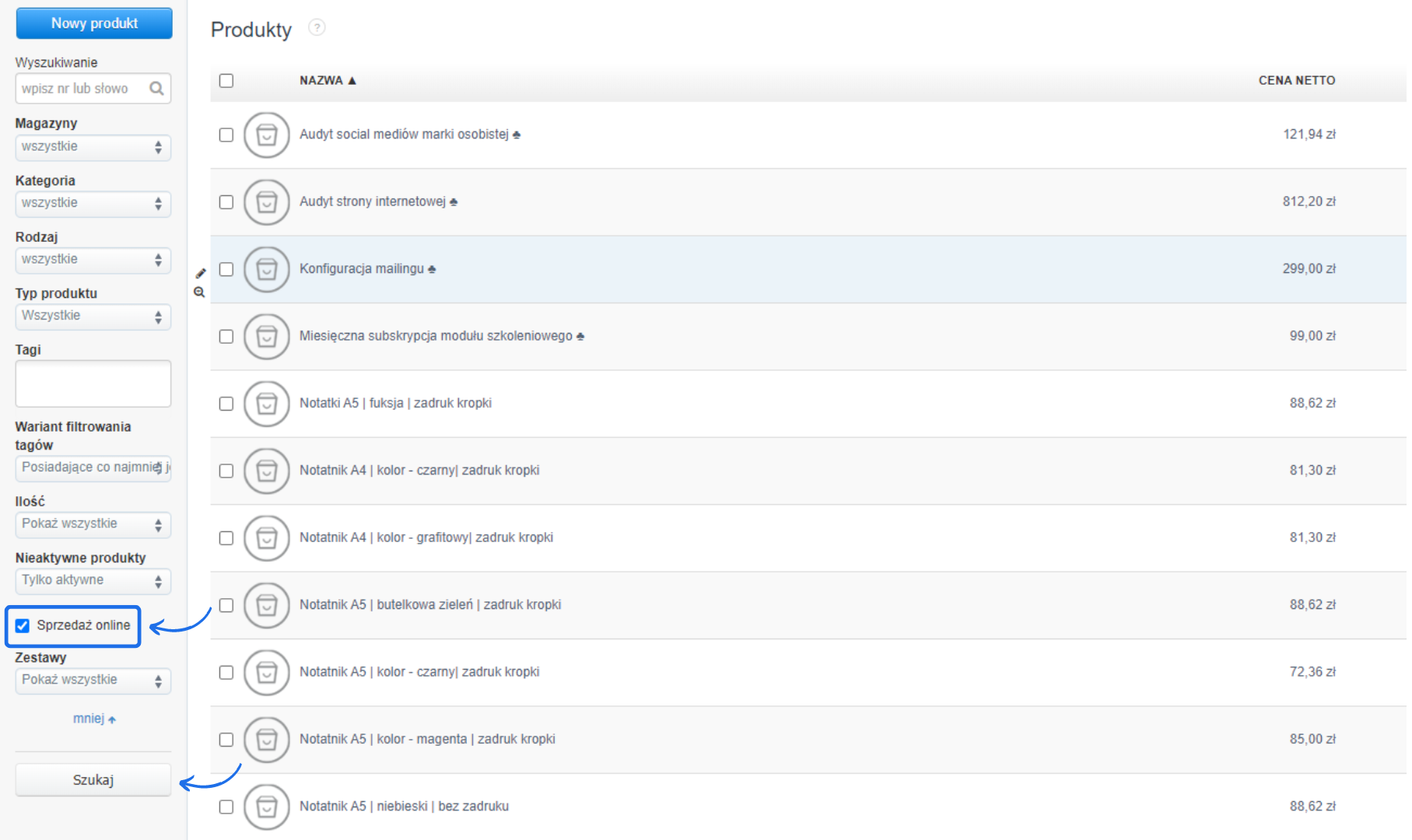Uncheck the Sprzedaż online checkbox
This screenshot has width=1412, height=840.
pyautogui.click(x=23, y=626)
